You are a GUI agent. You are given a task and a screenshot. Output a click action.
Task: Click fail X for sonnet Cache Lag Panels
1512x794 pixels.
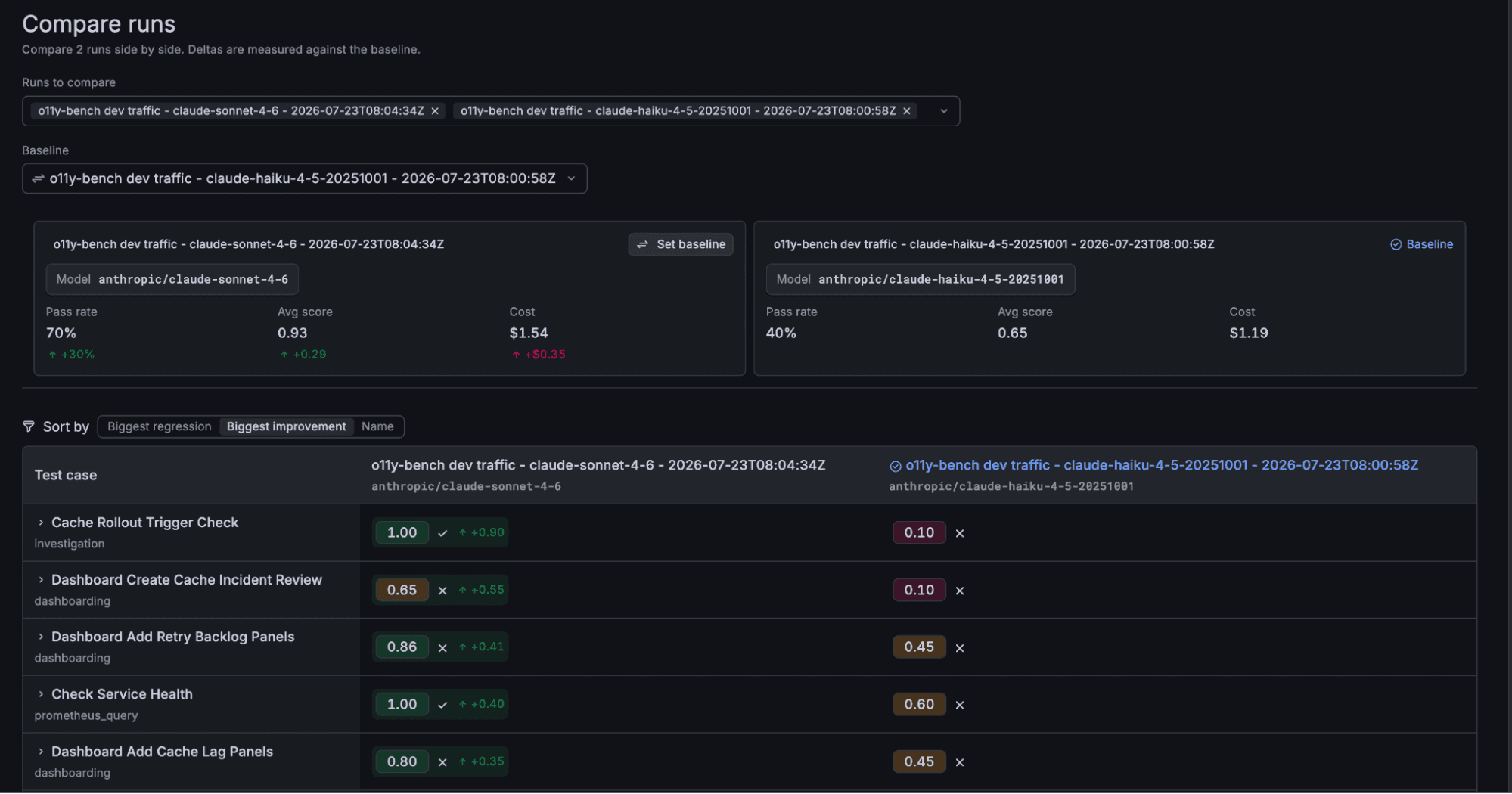coord(442,762)
